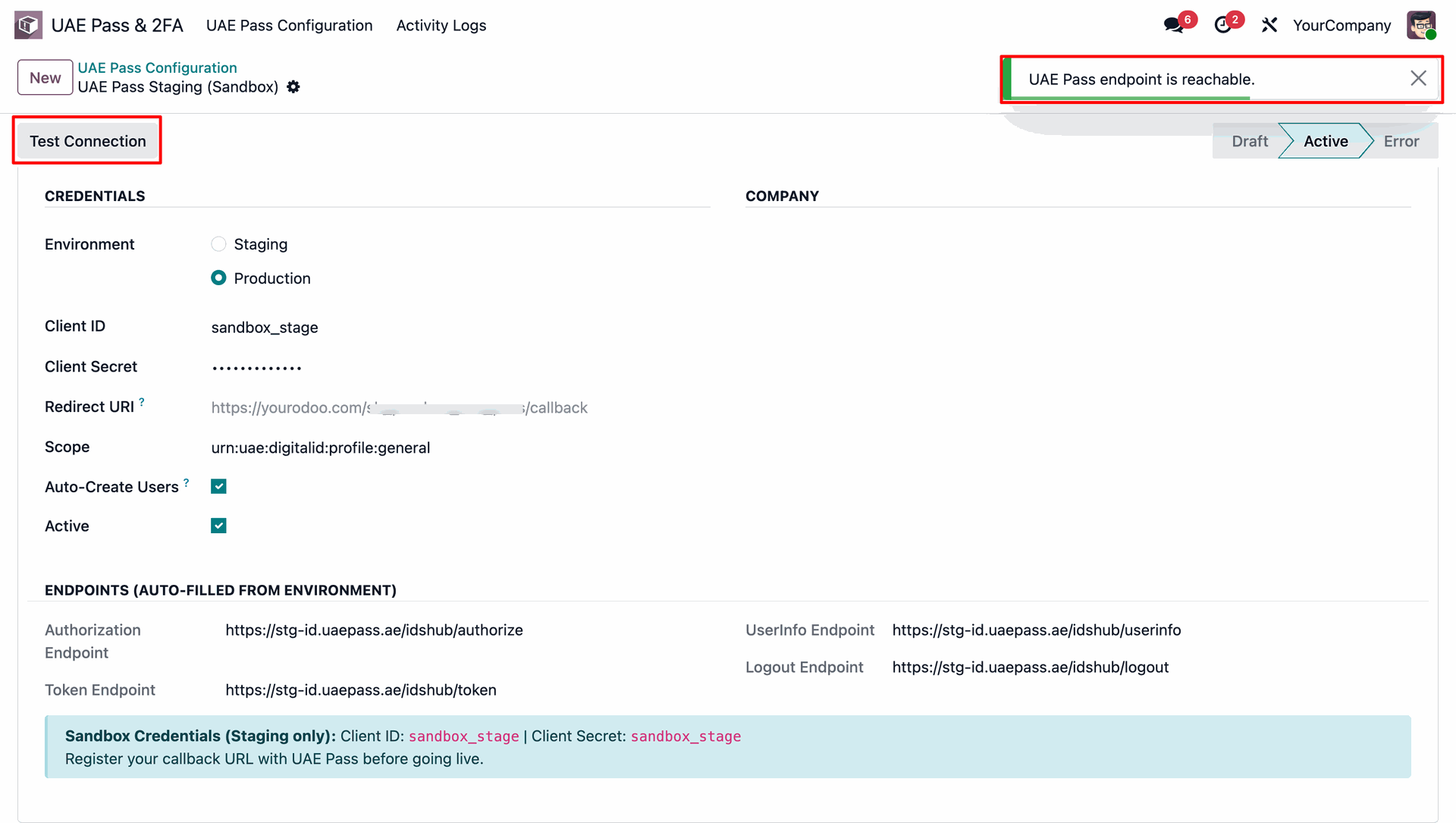Open the activities clock icon
Image resolution: width=1456 pixels, height=823 pixels.
[1223, 25]
